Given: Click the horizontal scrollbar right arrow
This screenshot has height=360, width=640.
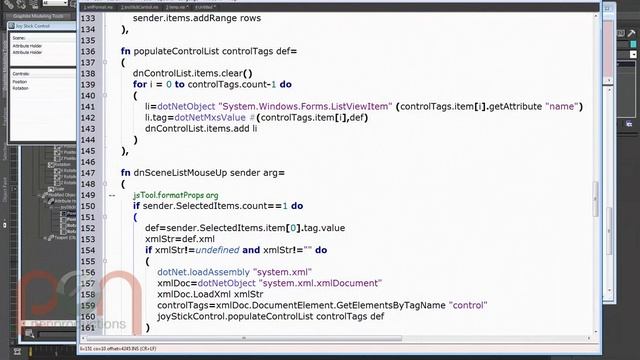Looking at the screenshot, I should 589,338.
